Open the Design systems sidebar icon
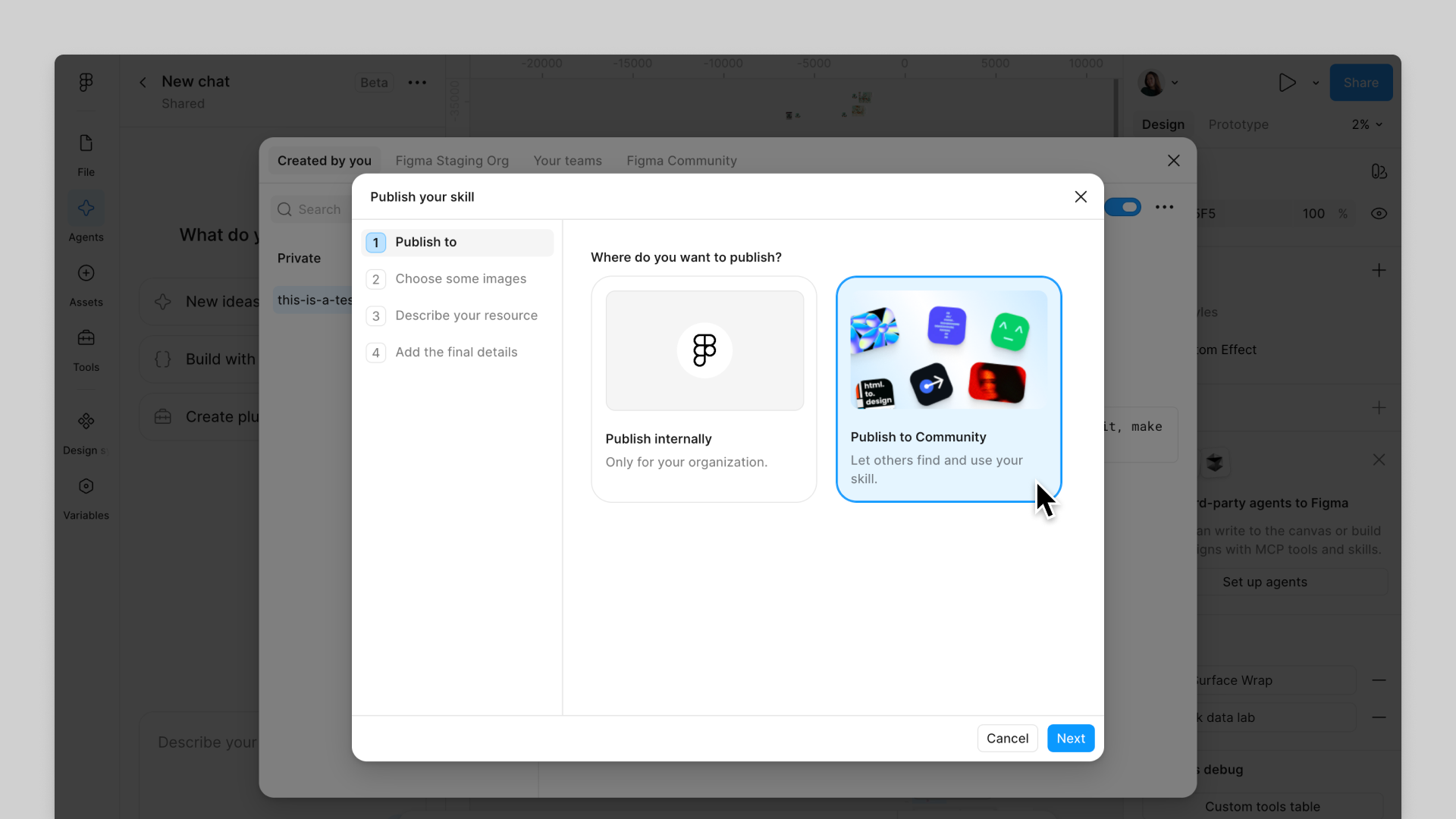1456x819 pixels. point(86,421)
